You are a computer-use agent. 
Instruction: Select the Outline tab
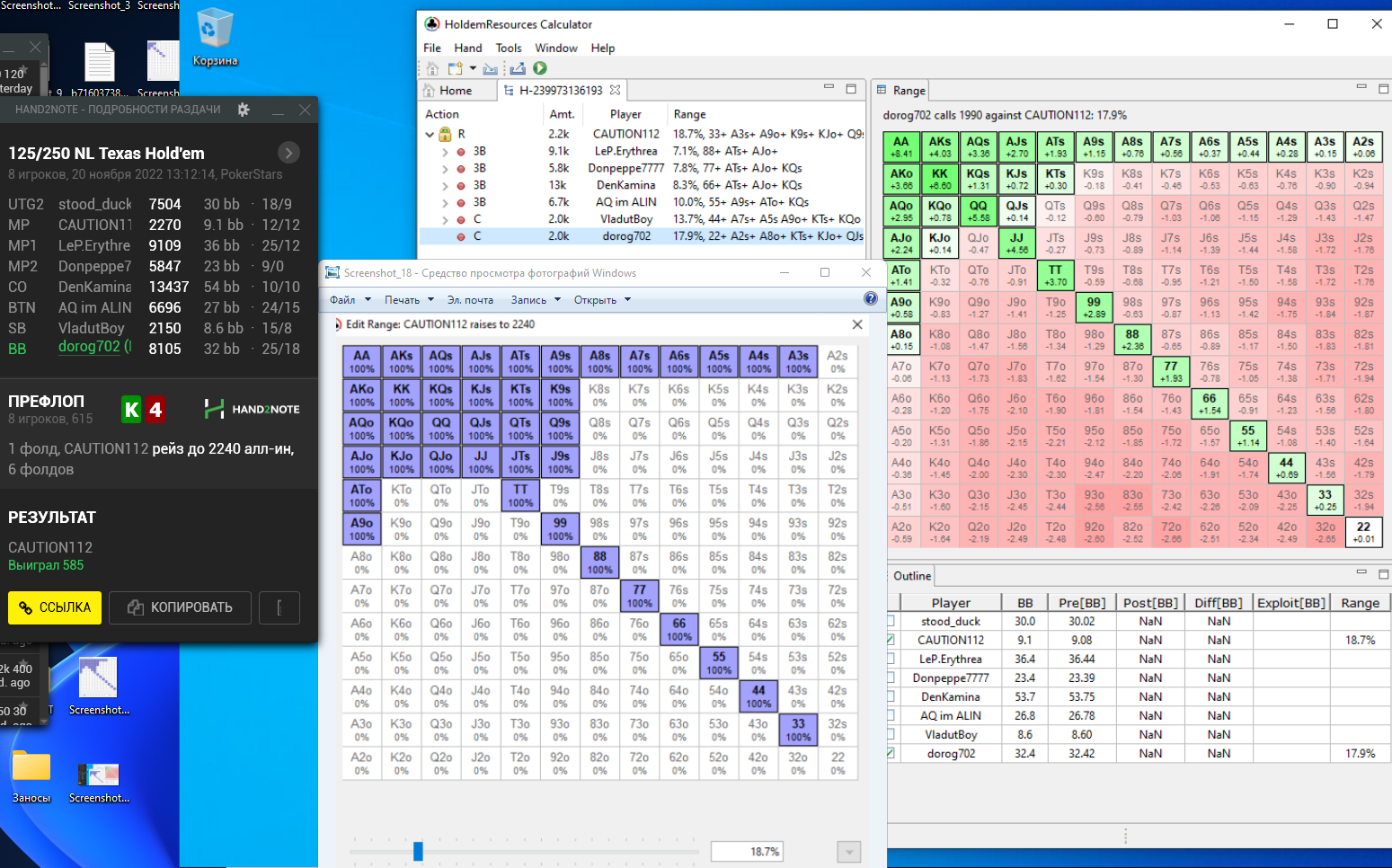coord(912,576)
